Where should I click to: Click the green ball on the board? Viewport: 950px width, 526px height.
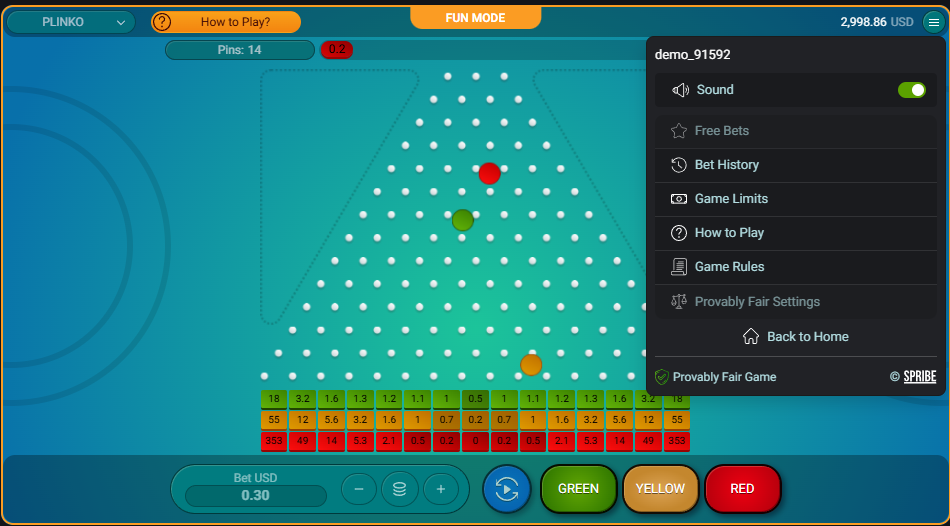[x=462, y=220]
